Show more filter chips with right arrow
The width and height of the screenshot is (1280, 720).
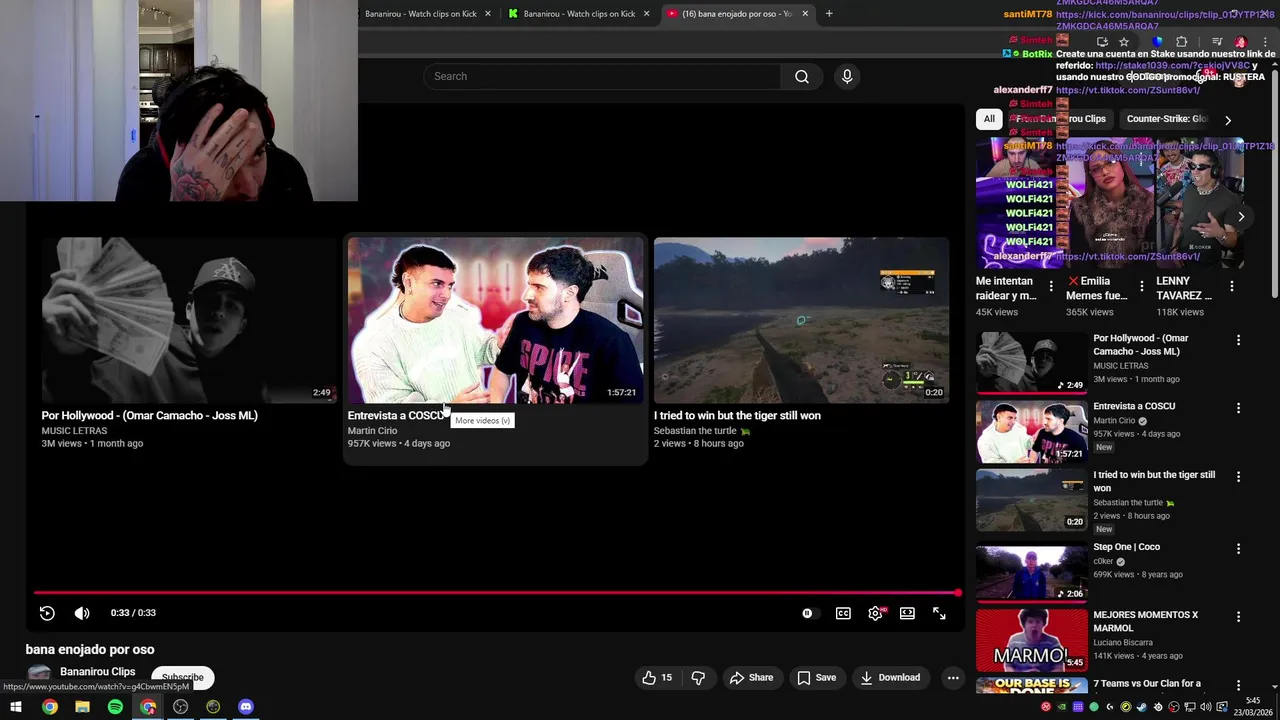[x=1228, y=120]
